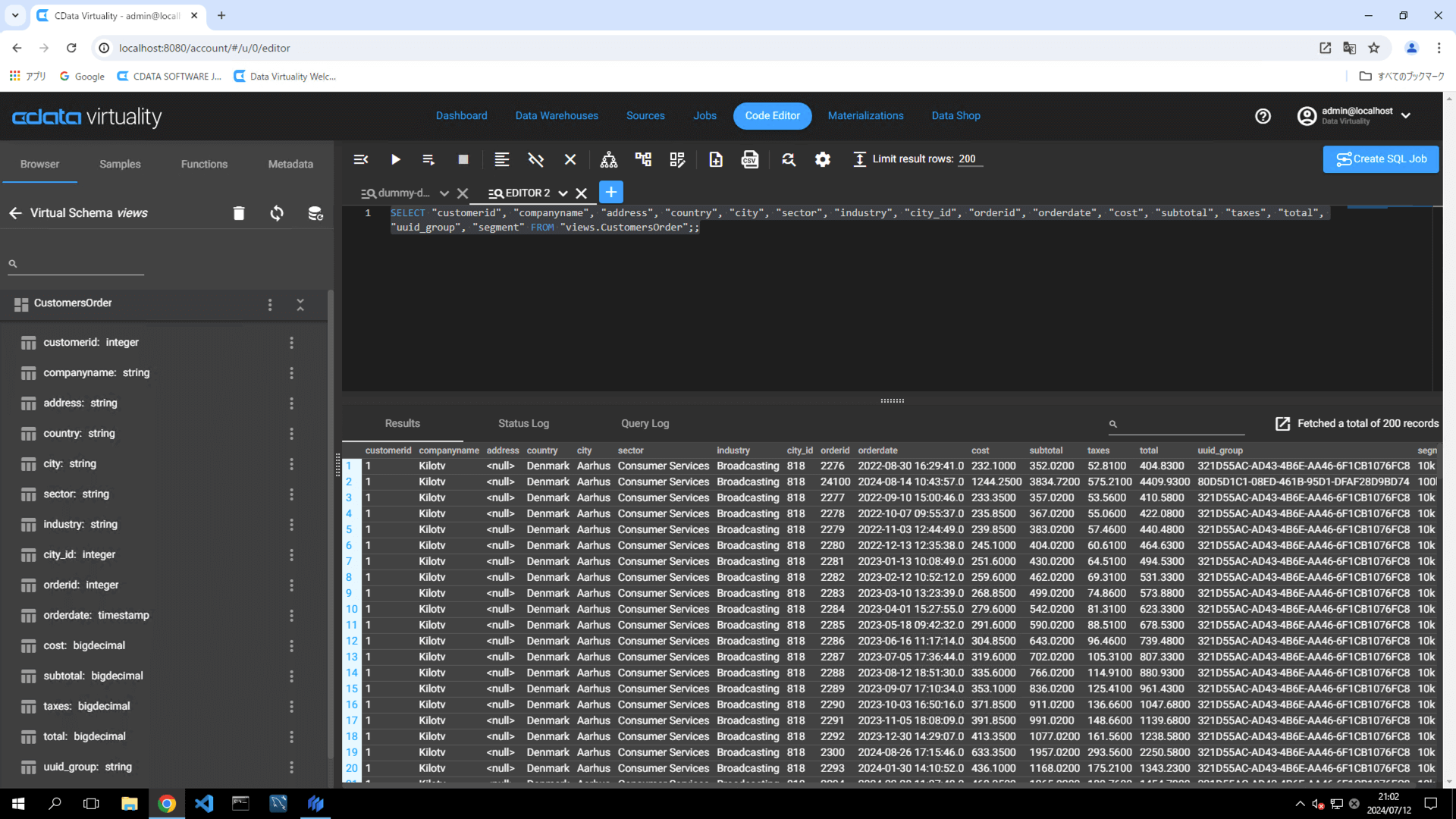Image resolution: width=1456 pixels, height=819 pixels.
Task: Open the CSV export icon
Action: pos(749,159)
